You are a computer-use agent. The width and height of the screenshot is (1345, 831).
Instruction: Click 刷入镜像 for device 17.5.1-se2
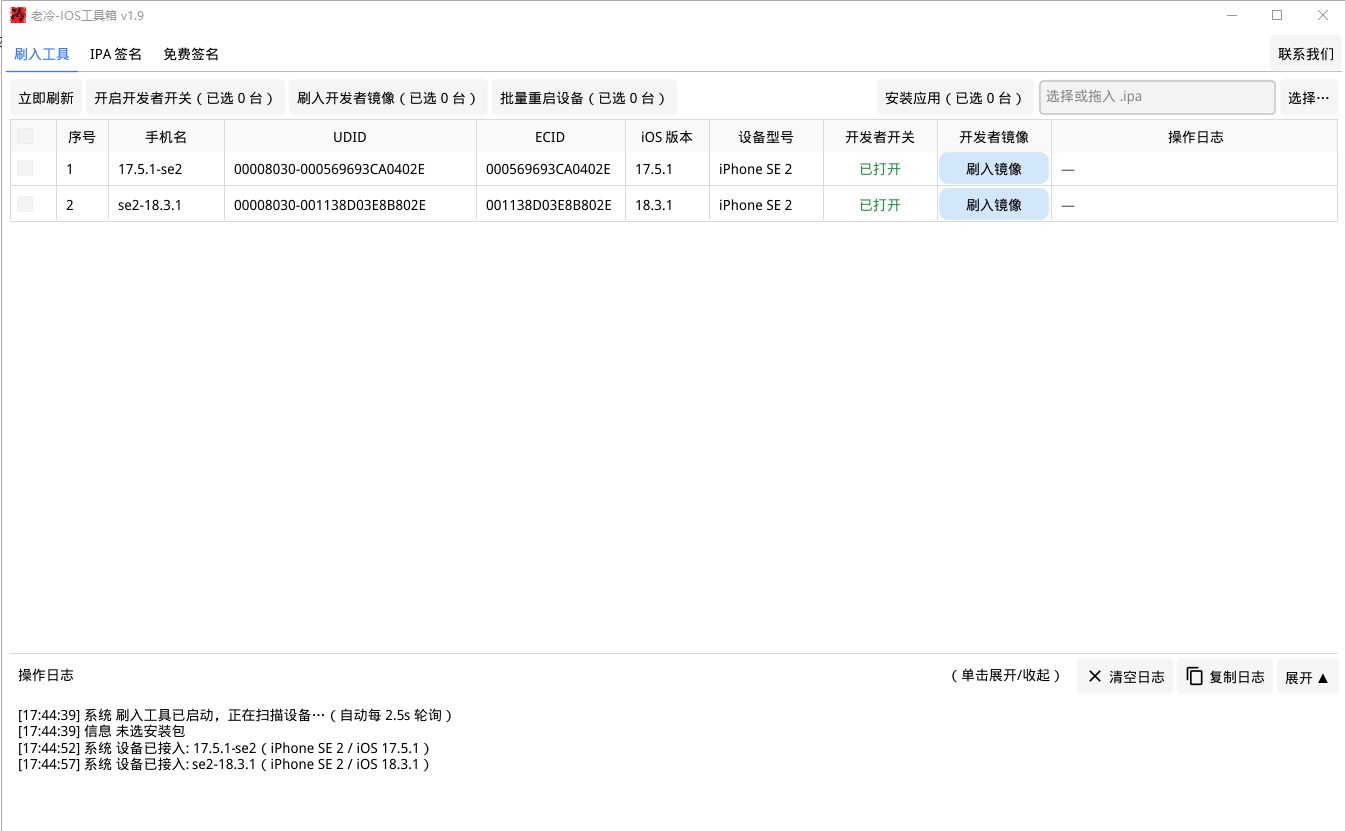pyautogui.click(x=994, y=169)
